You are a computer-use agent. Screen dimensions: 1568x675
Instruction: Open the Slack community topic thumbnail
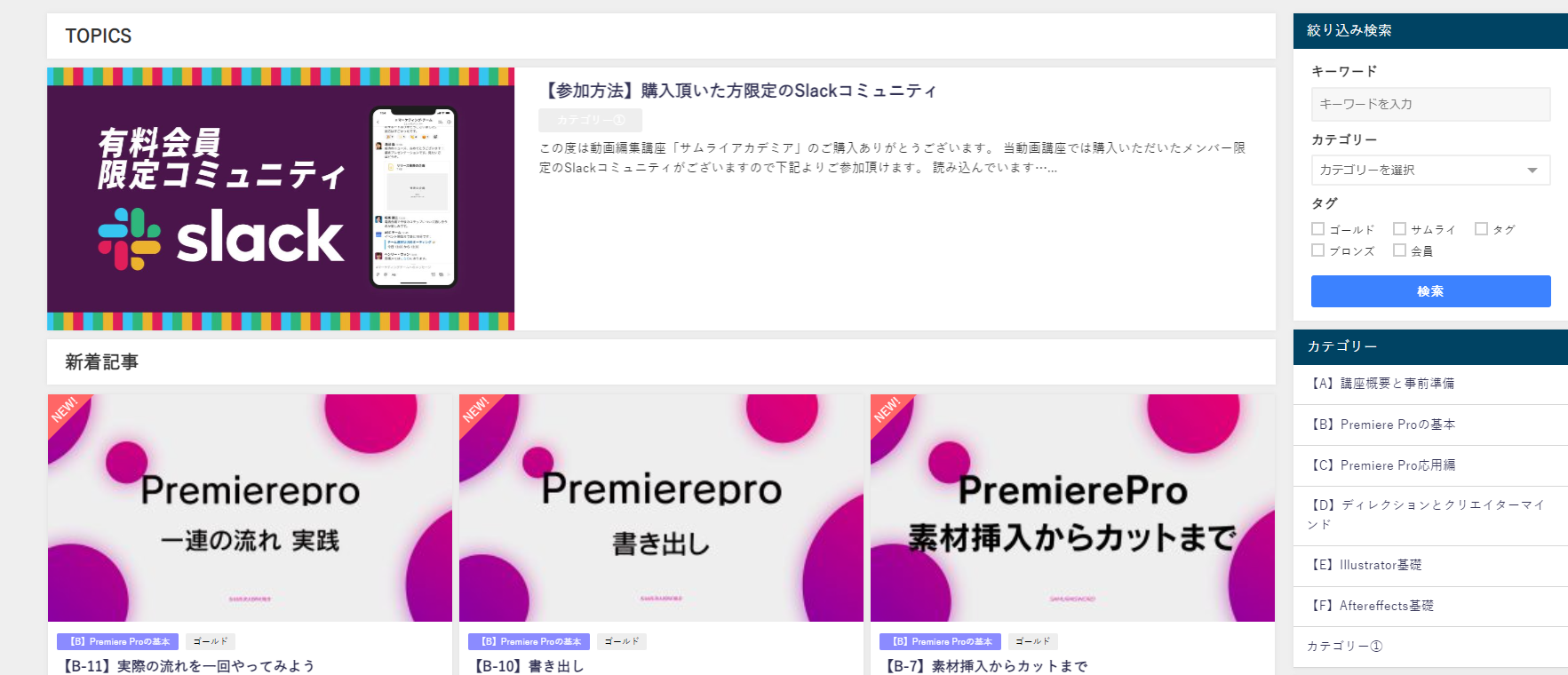(281, 199)
